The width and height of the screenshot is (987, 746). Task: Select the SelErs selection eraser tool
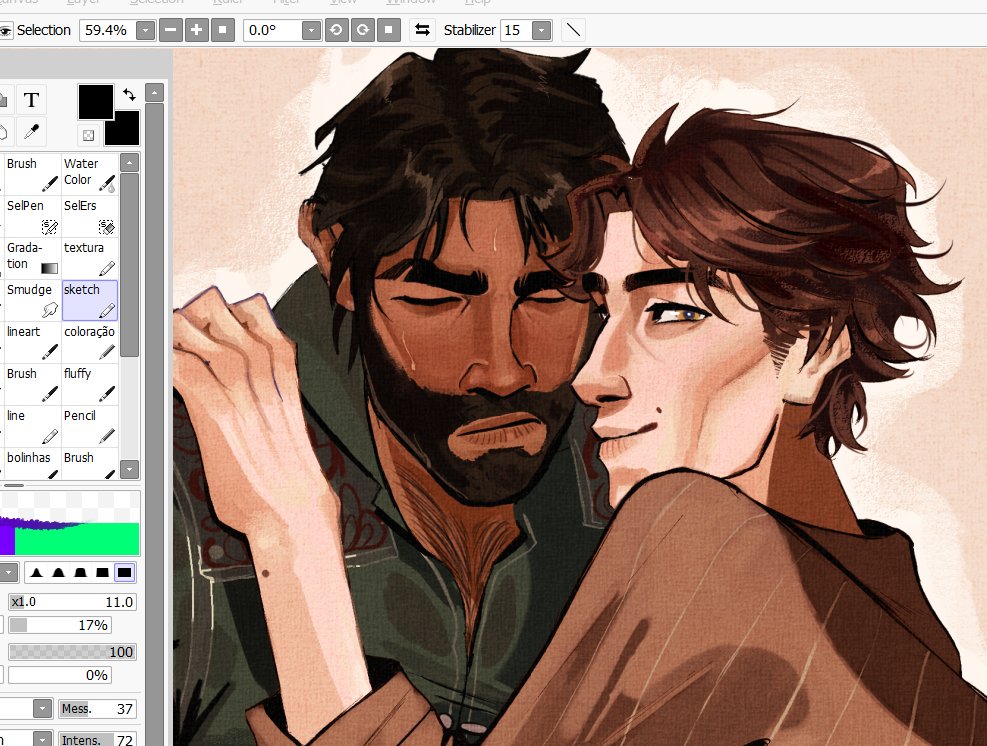[x=89, y=216]
